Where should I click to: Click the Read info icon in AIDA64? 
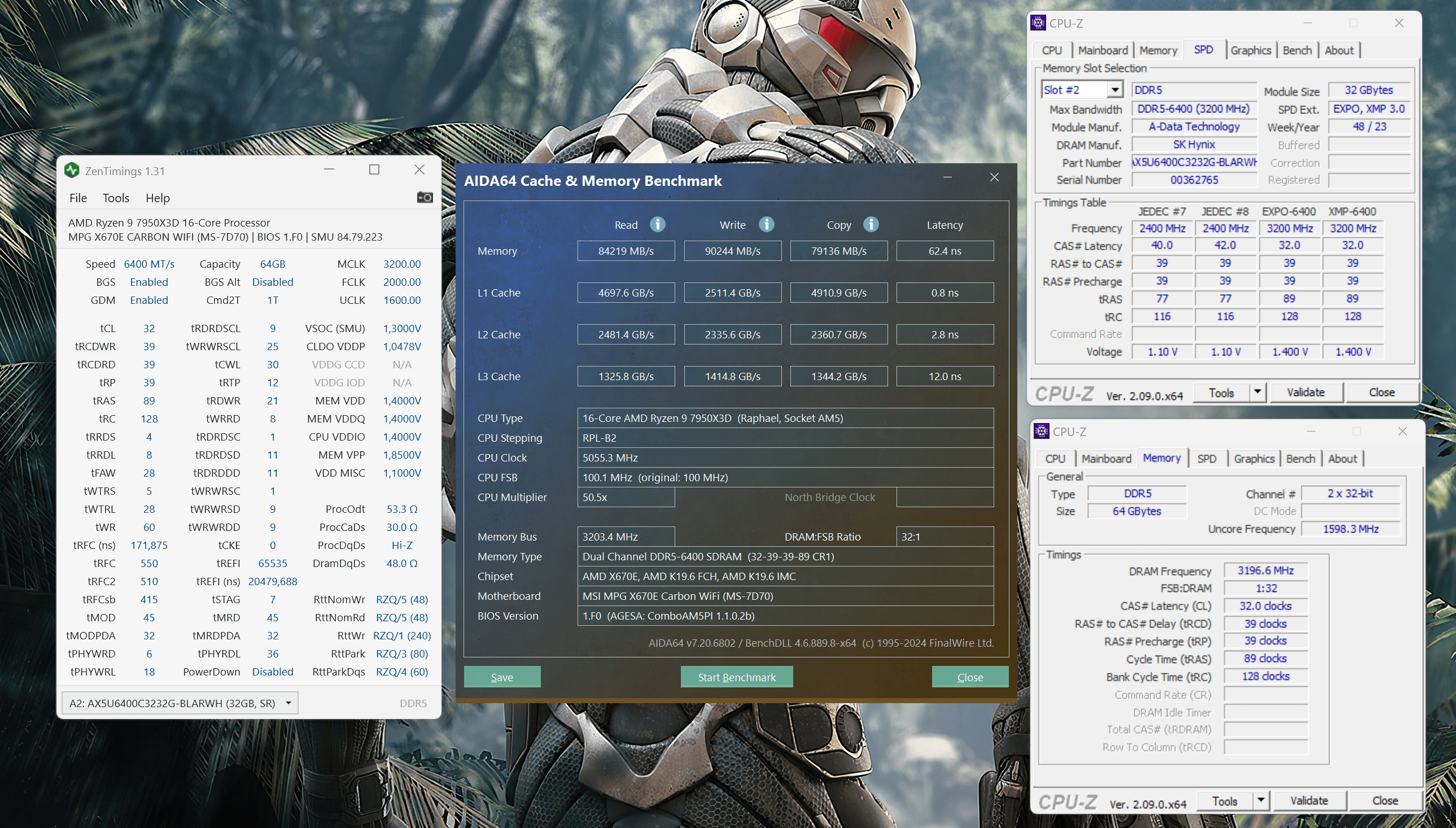pos(658,225)
